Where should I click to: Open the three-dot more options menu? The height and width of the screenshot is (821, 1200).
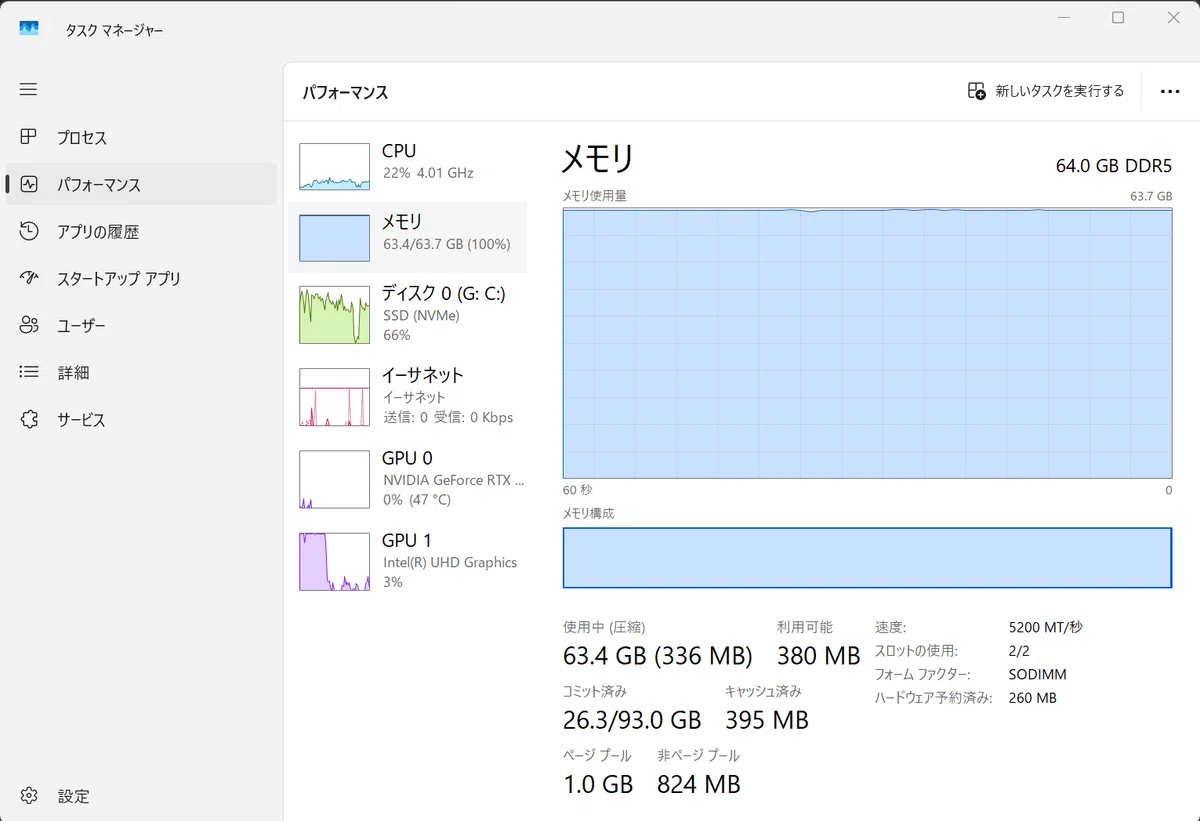tap(1170, 91)
